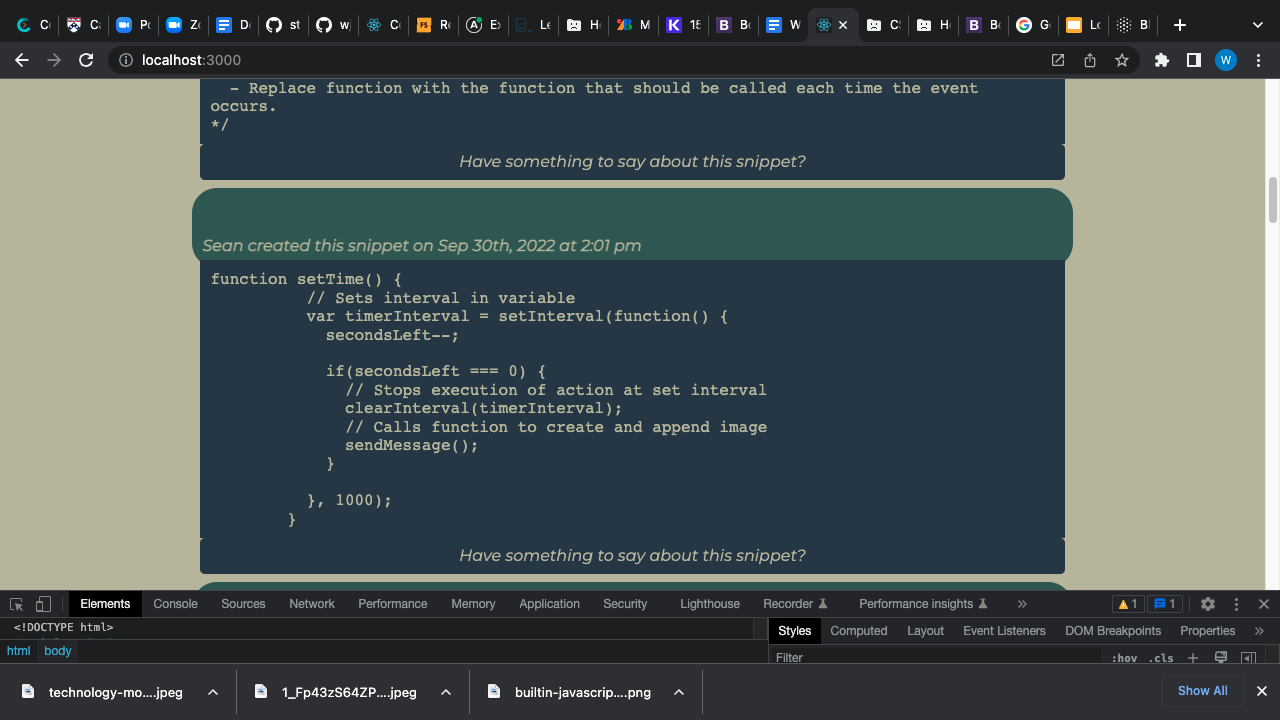
Task: Click the forward navigation arrow
Action: pyautogui.click(x=54, y=60)
